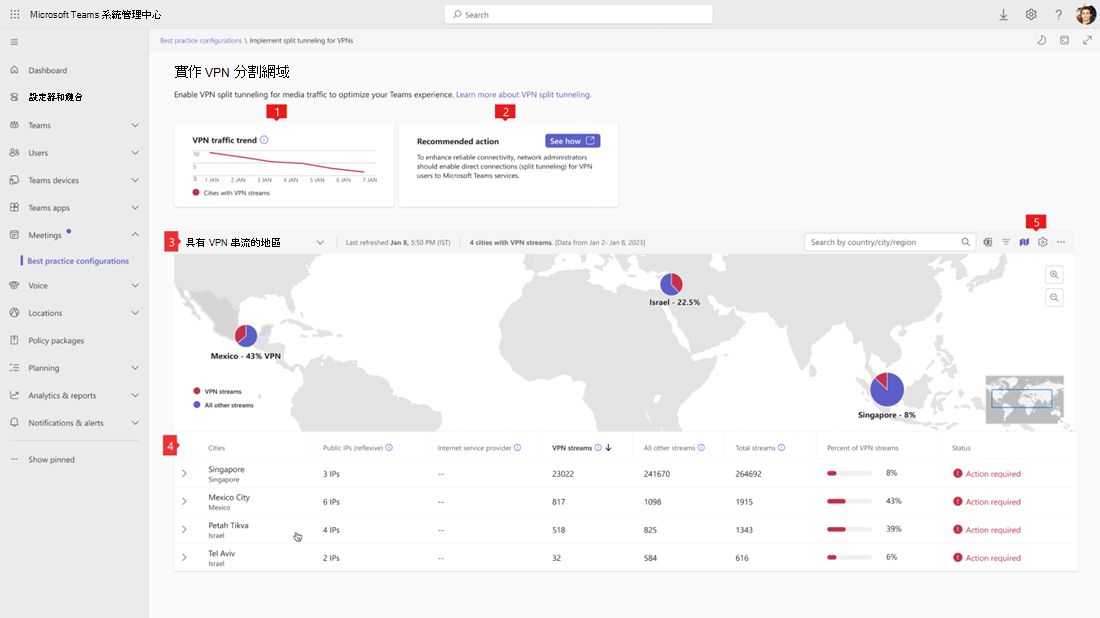Open the filter icon above map
The width and height of the screenshot is (1100, 618).
pyautogui.click(x=1006, y=242)
